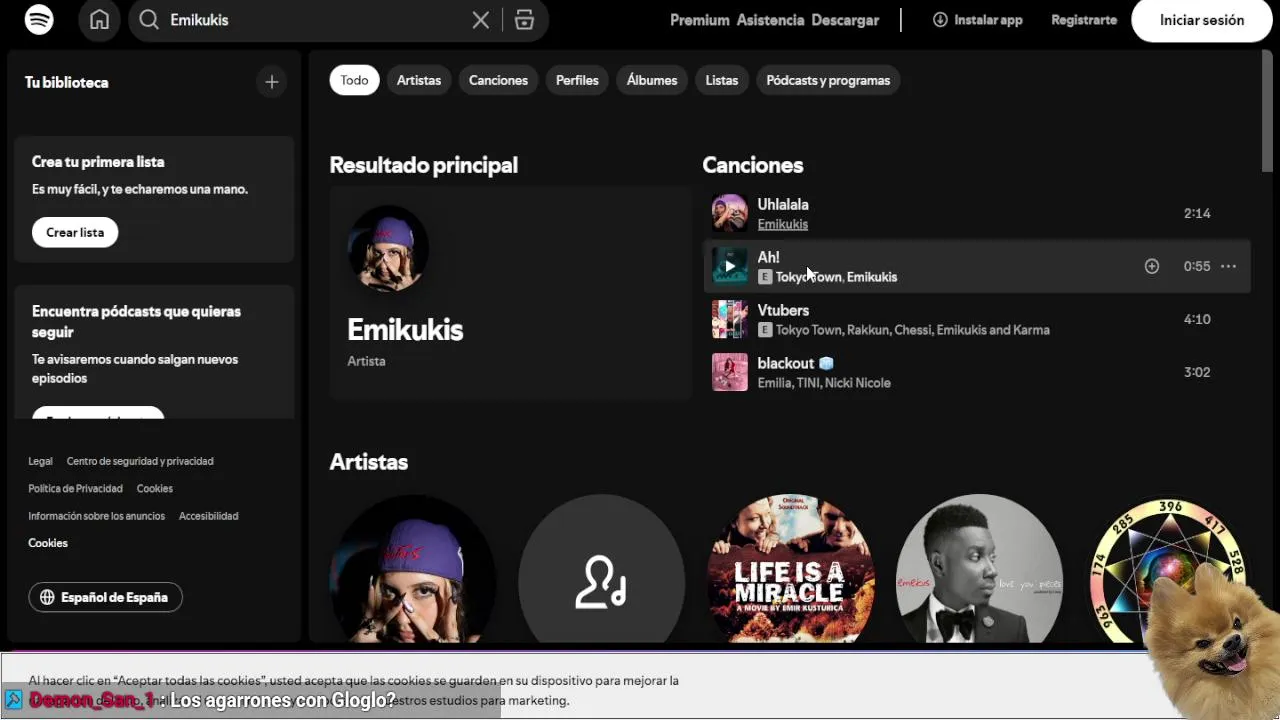Open Información sobre los anuncios link
The width and height of the screenshot is (1280, 720).
(x=96, y=516)
